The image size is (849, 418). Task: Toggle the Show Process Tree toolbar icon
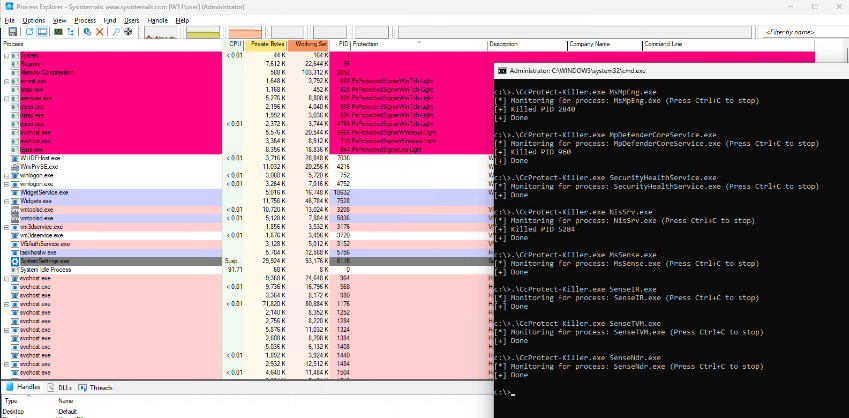(x=70, y=32)
